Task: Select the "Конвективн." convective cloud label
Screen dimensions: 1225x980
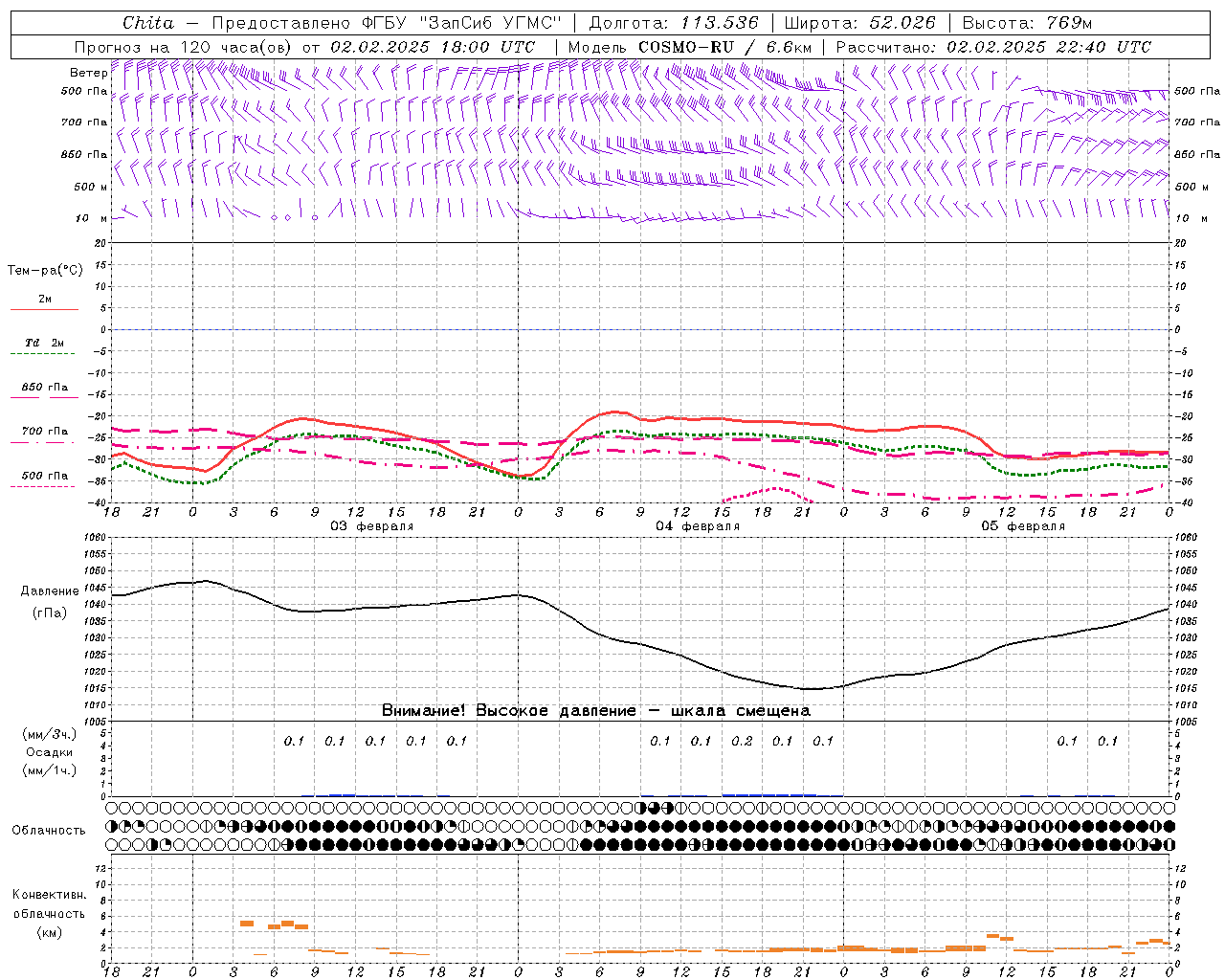Action: [49, 895]
